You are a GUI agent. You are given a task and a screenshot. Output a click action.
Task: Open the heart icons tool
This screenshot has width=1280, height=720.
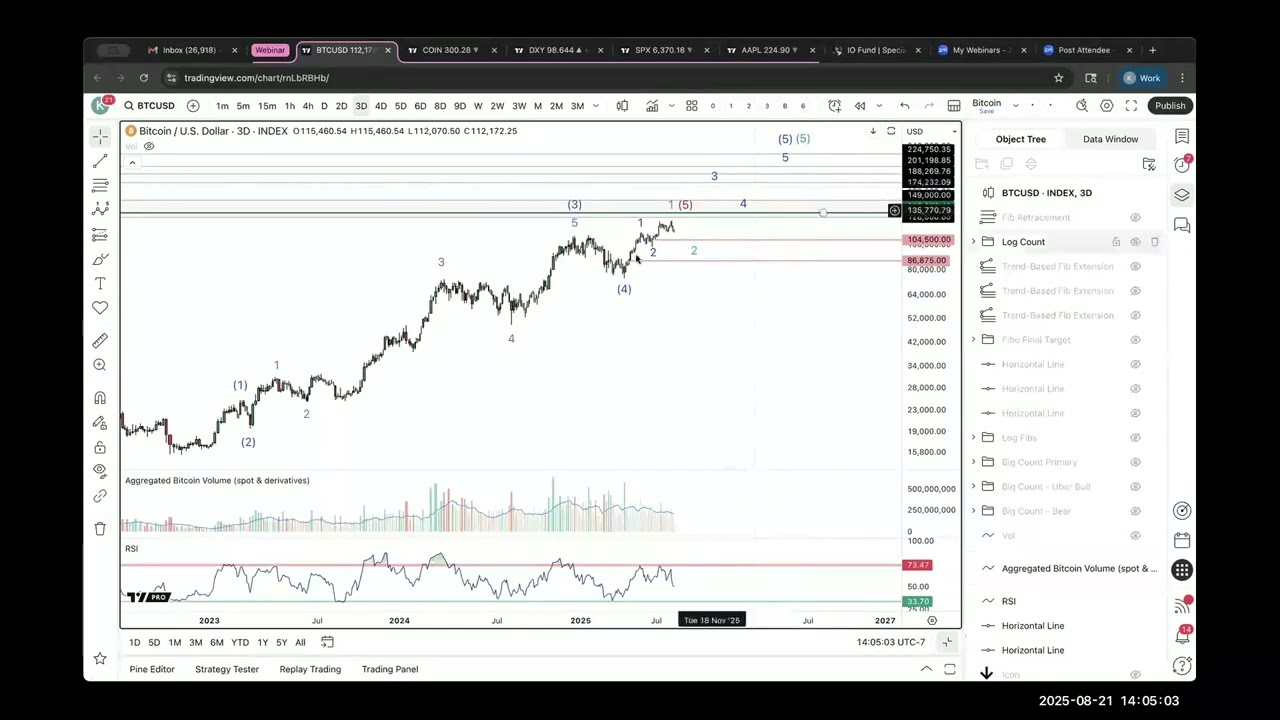(100, 308)
